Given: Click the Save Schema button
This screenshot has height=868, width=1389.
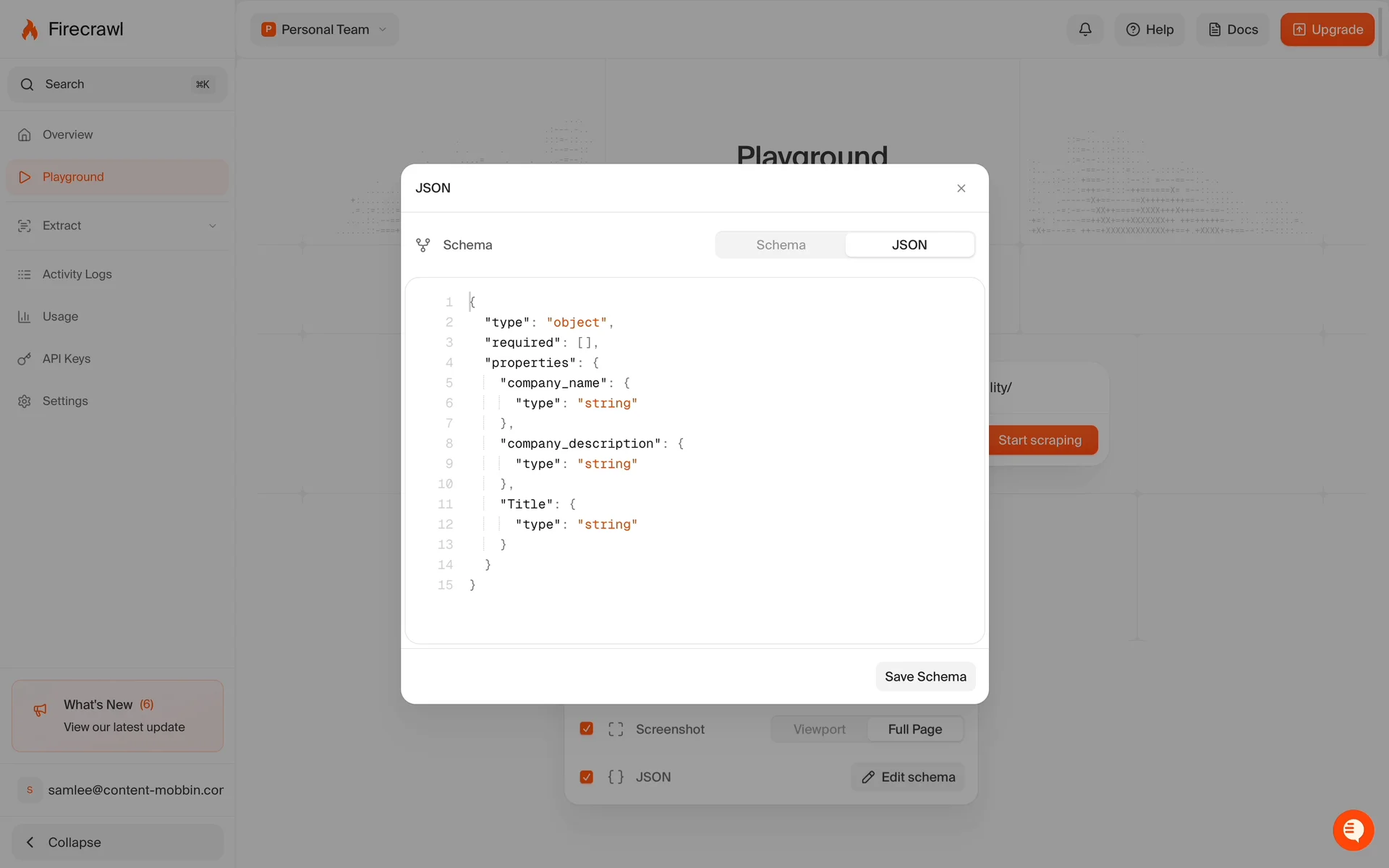Looking at the screenshot, I should click(925, 676).
